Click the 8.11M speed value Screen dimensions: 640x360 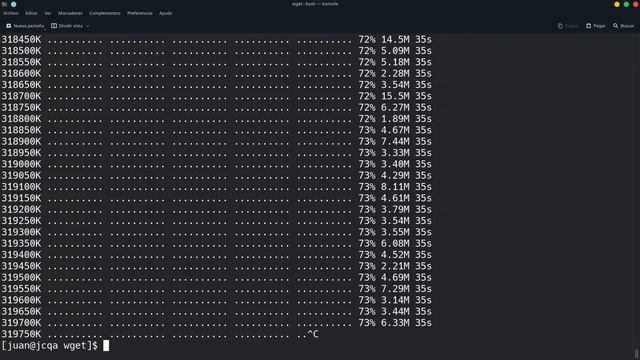(395, 187)
